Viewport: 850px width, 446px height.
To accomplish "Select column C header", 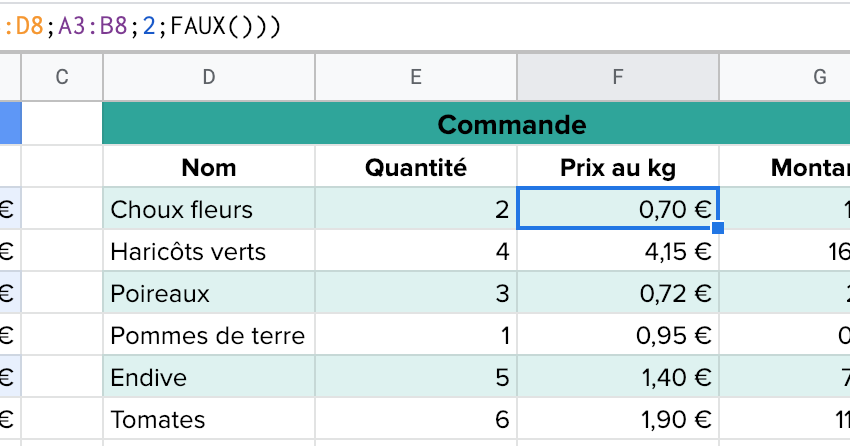I will [62, 77].
